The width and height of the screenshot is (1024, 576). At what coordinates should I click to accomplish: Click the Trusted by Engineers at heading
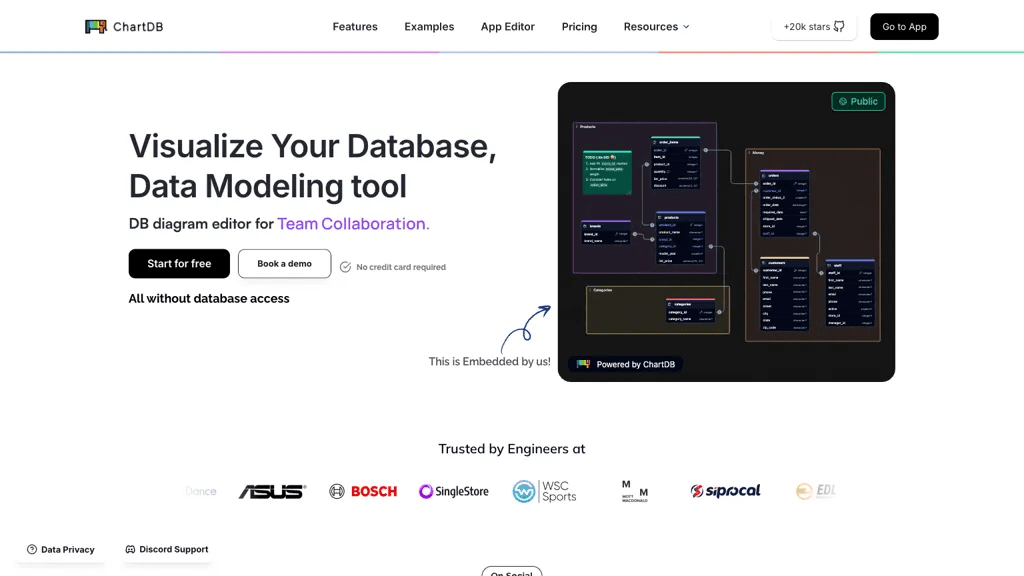(511, 449)
